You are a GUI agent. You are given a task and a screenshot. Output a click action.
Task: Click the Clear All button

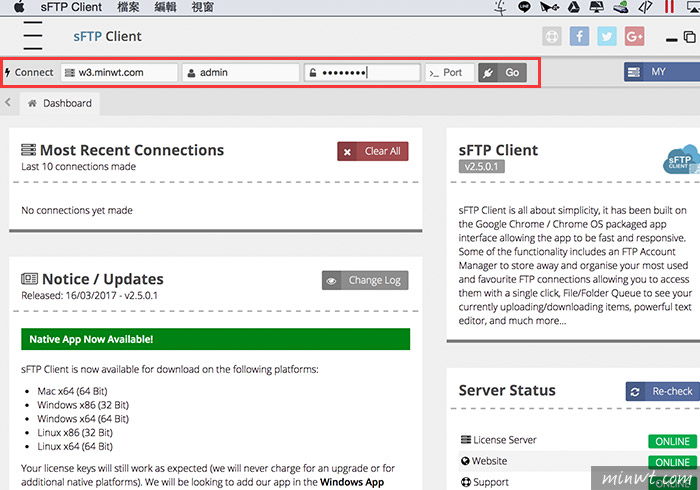pyautogui.click(x=373, y=151)
